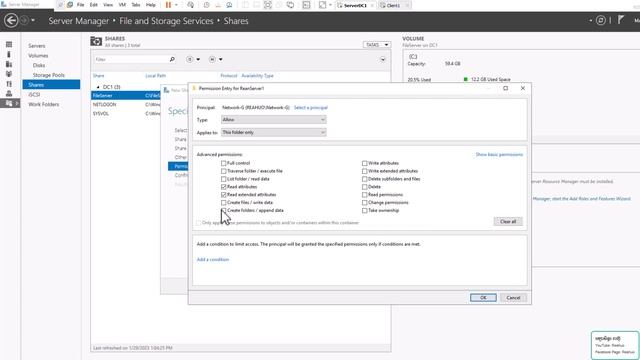640x360 pixels.
Task: Click the VMware console view icon
Action: pos(307,5)
